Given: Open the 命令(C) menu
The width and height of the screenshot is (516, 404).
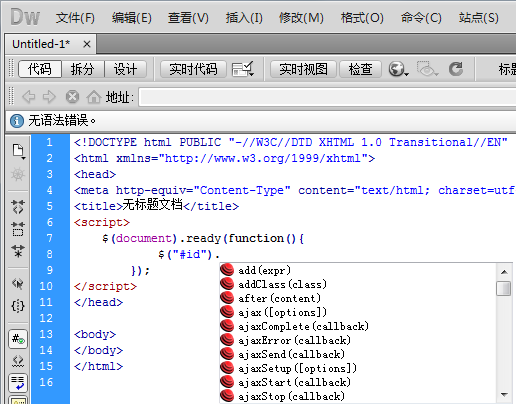Looking at the screenshot, I should point(421,18).
